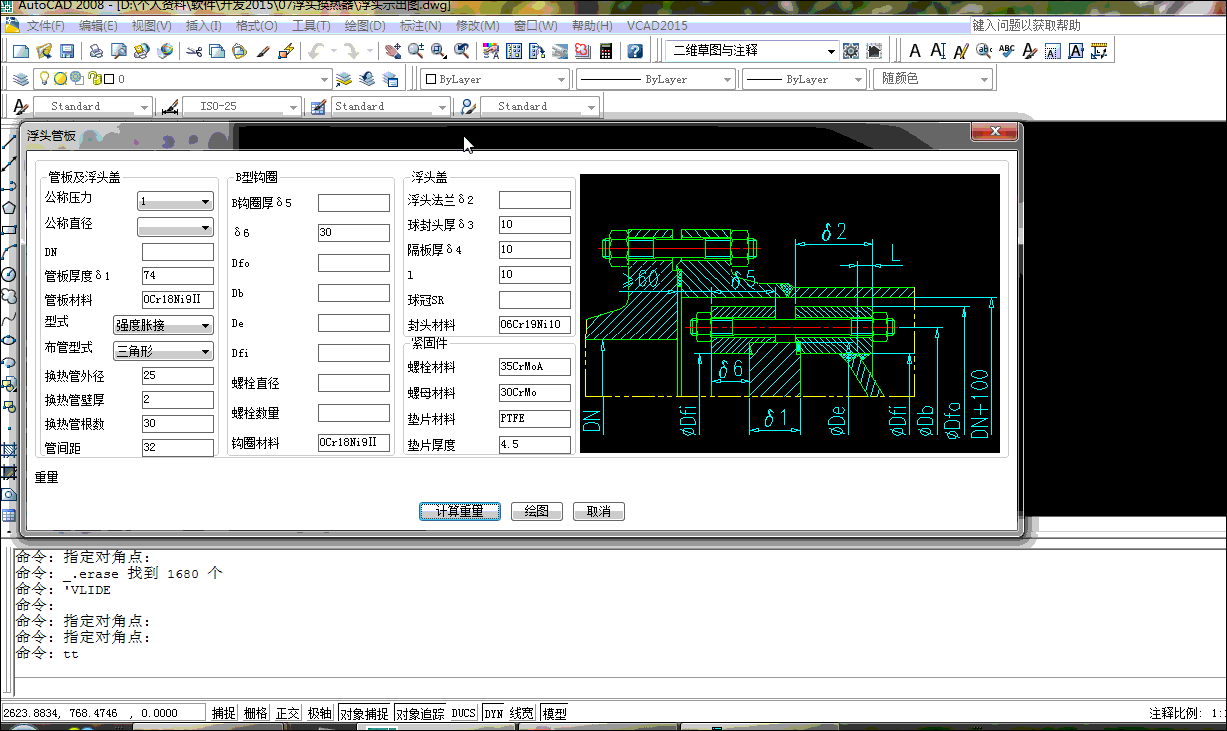This screenshot has height=731, width=1227.
Task: Toggle 正交 ortho mode in the status bar
Action: (x=287, y=713)
